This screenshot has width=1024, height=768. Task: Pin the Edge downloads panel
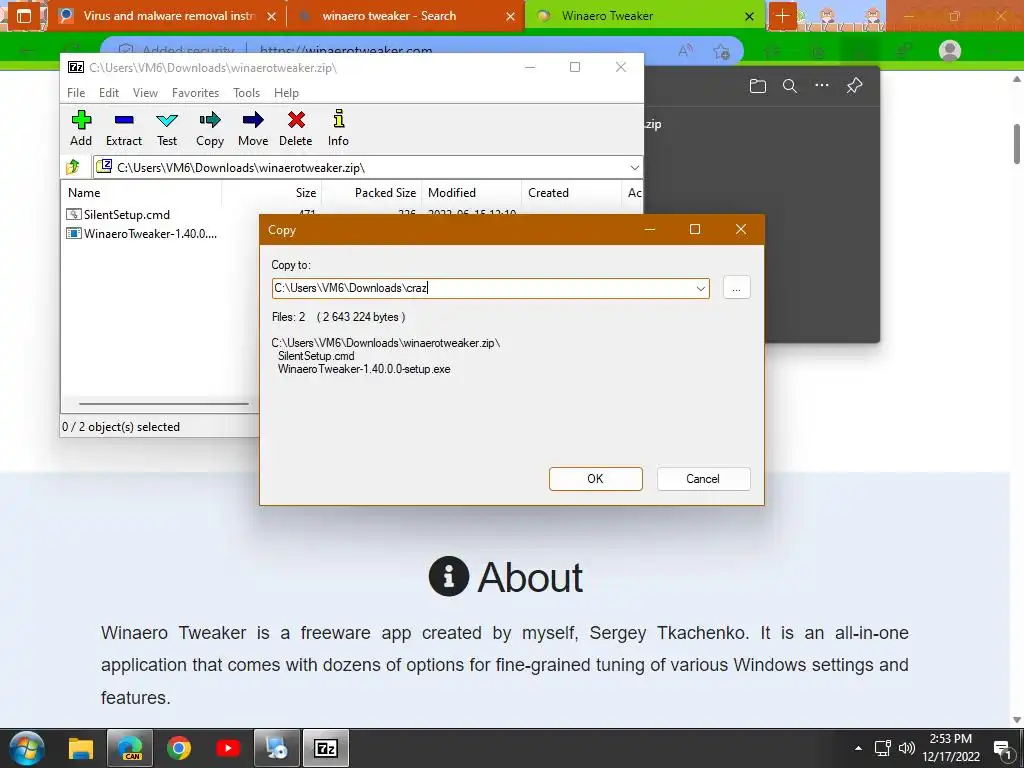pyautogui.click(x=854, y=86)
